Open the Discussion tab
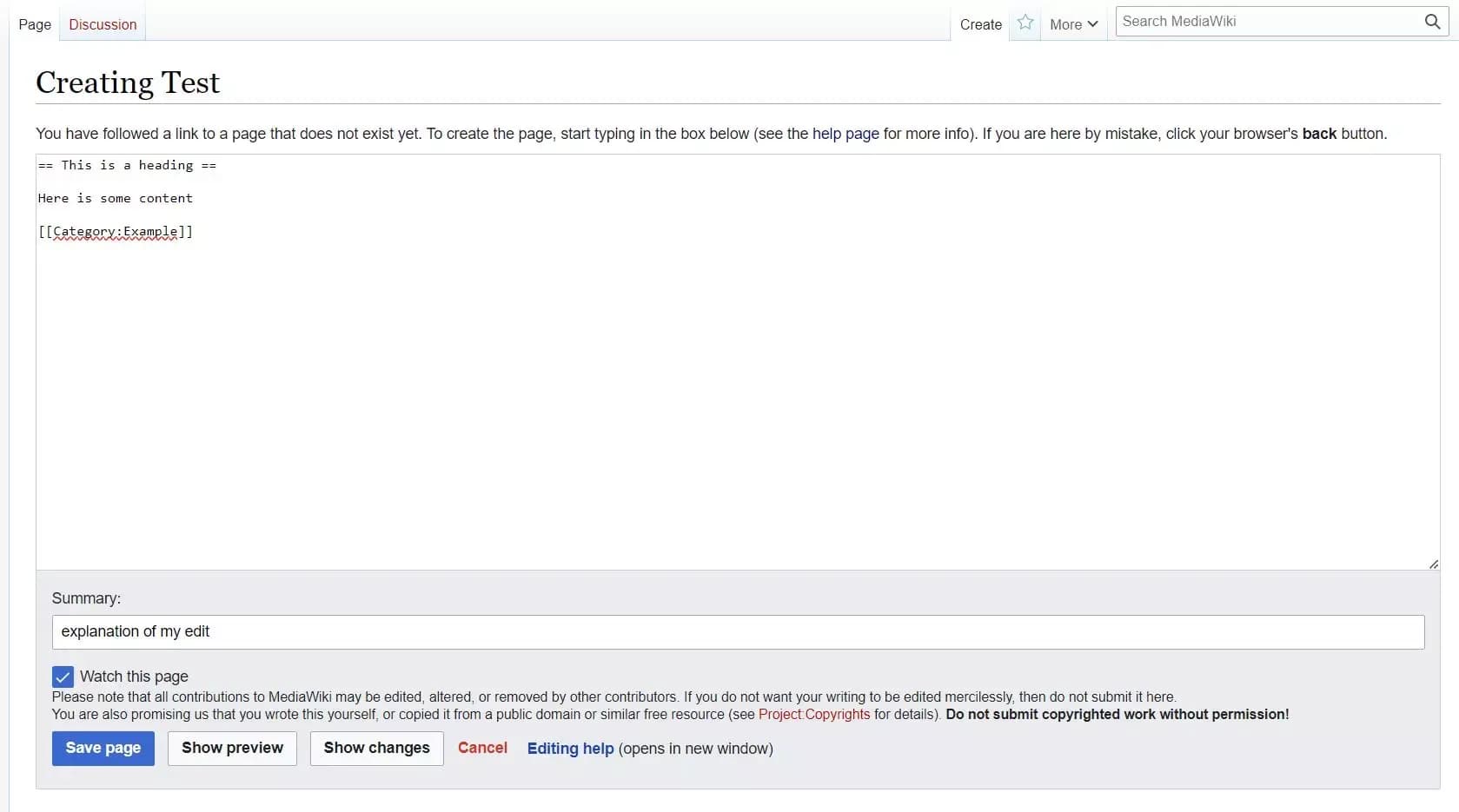Viewport: 1459px width, 812px height. 102,24
